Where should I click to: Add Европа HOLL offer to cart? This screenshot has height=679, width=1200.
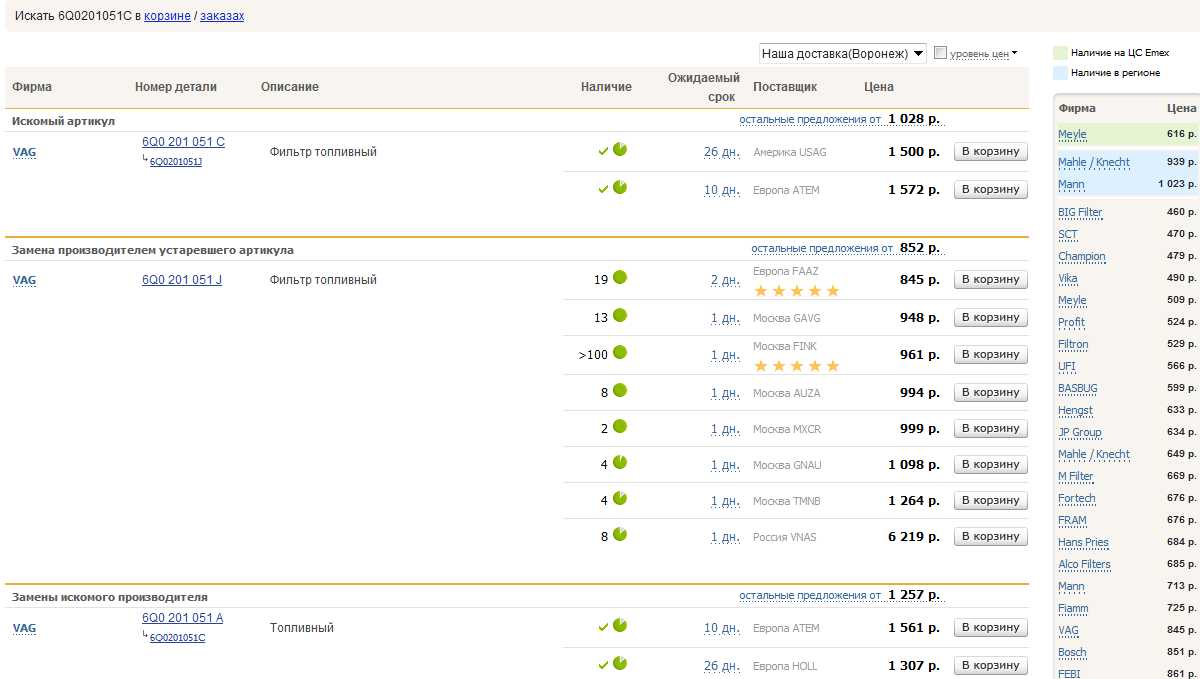[x=990, y=666]
